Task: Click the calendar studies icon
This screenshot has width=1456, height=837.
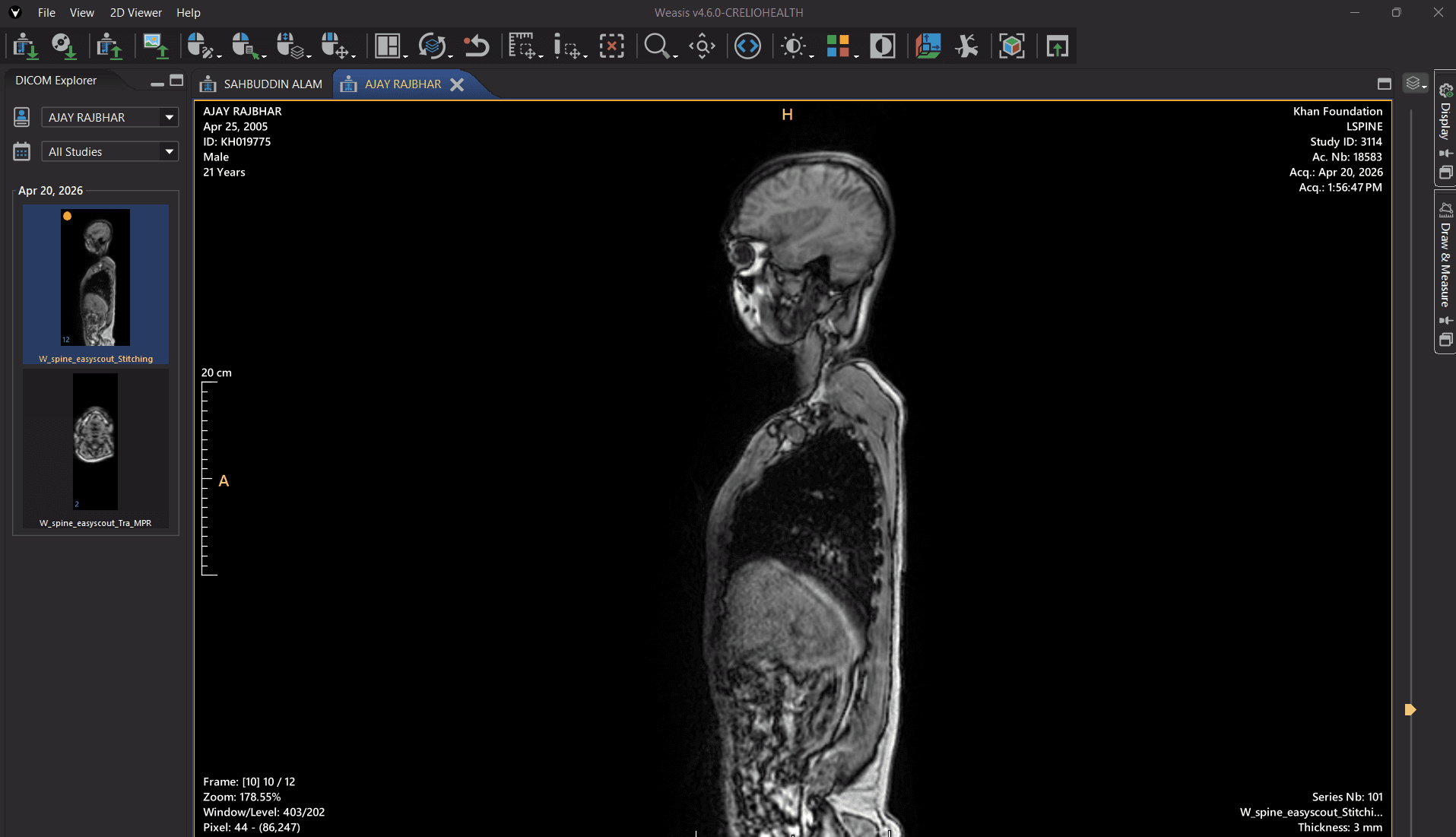Action: [21, 152]
